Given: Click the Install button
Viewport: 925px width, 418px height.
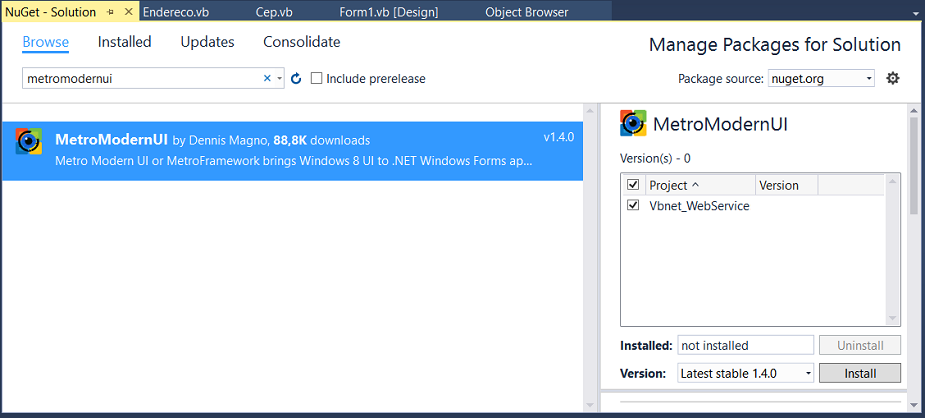Looking at the screenshot, I should click(860, 373).
